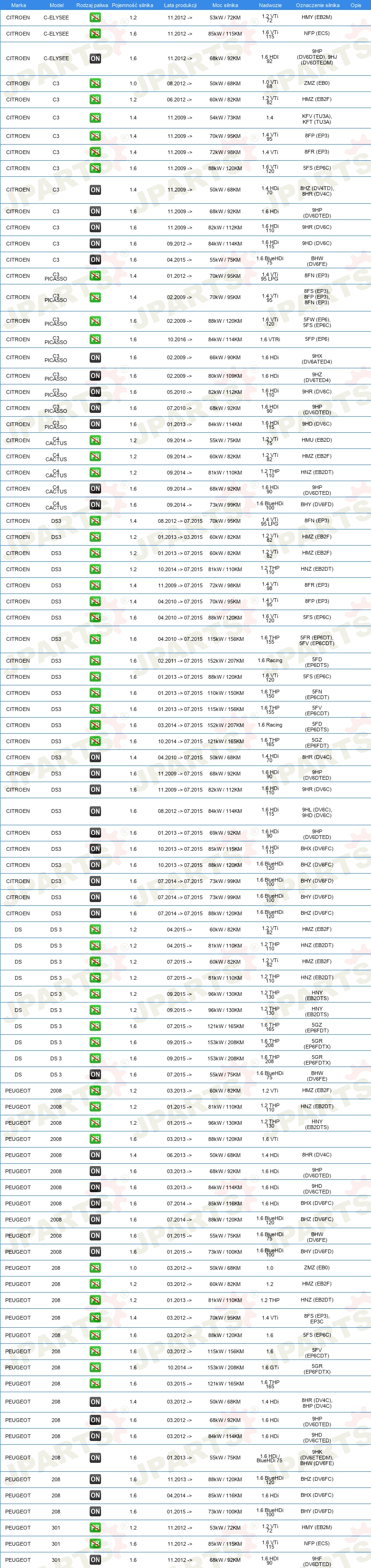This screenshot has width=371, height=1568.
Task: Click petrol icon in Peugeot 208 ZMZ (EB0) row
Action: 95,1268
